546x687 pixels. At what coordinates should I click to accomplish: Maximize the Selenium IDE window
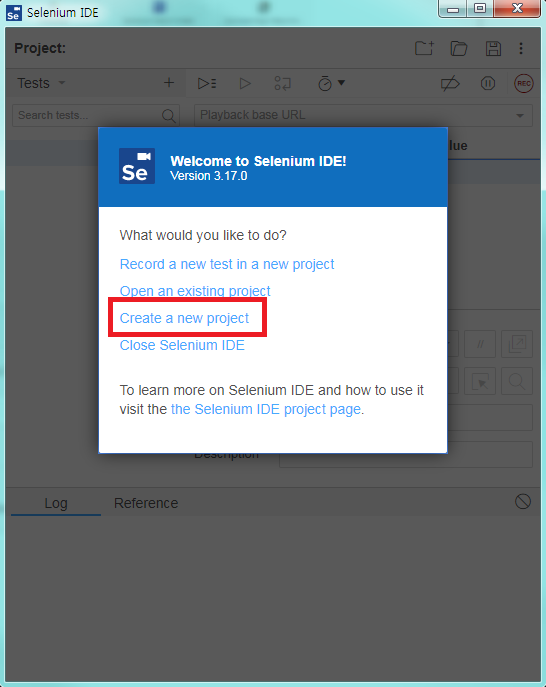[x=480, y=9]
